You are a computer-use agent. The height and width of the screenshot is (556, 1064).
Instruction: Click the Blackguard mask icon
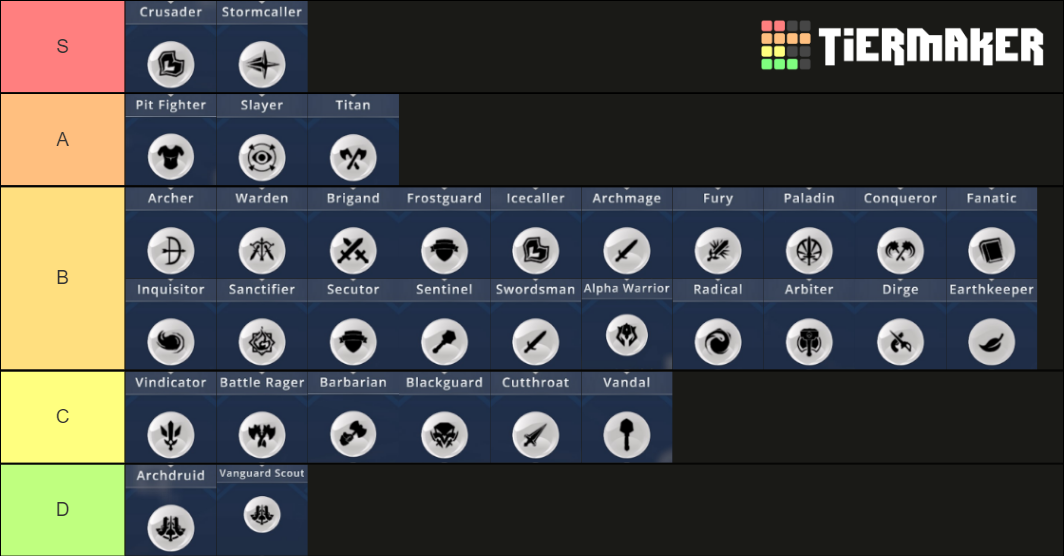click(444, 434)
